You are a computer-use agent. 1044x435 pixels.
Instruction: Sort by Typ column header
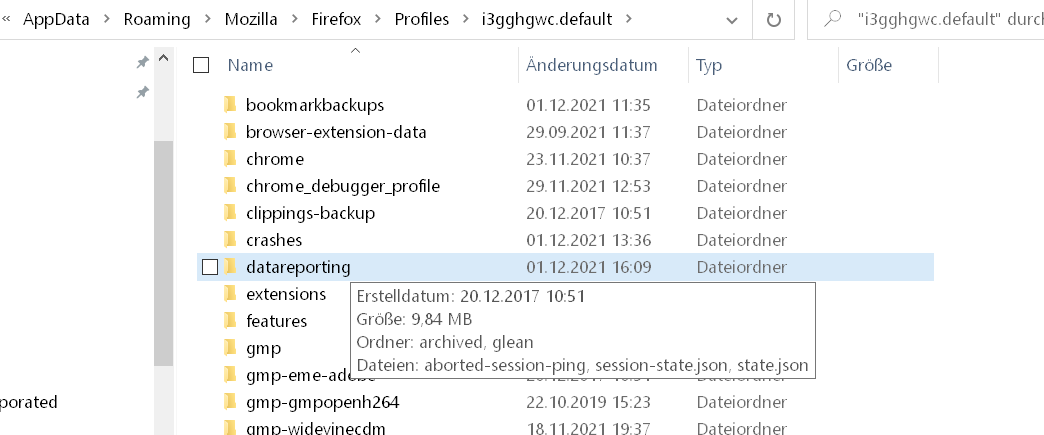tap(709, 65)
